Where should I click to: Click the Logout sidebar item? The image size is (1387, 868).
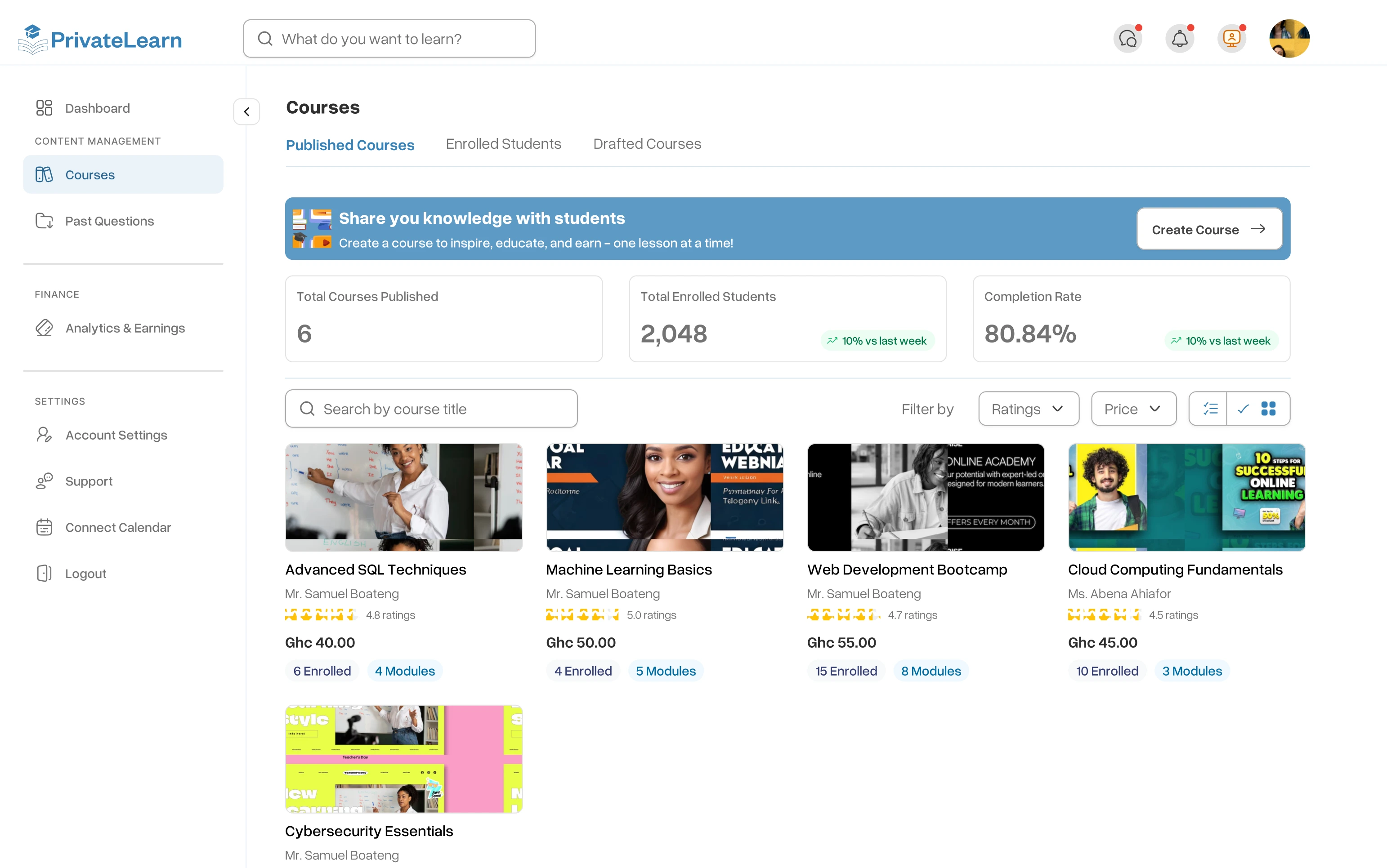85,574
